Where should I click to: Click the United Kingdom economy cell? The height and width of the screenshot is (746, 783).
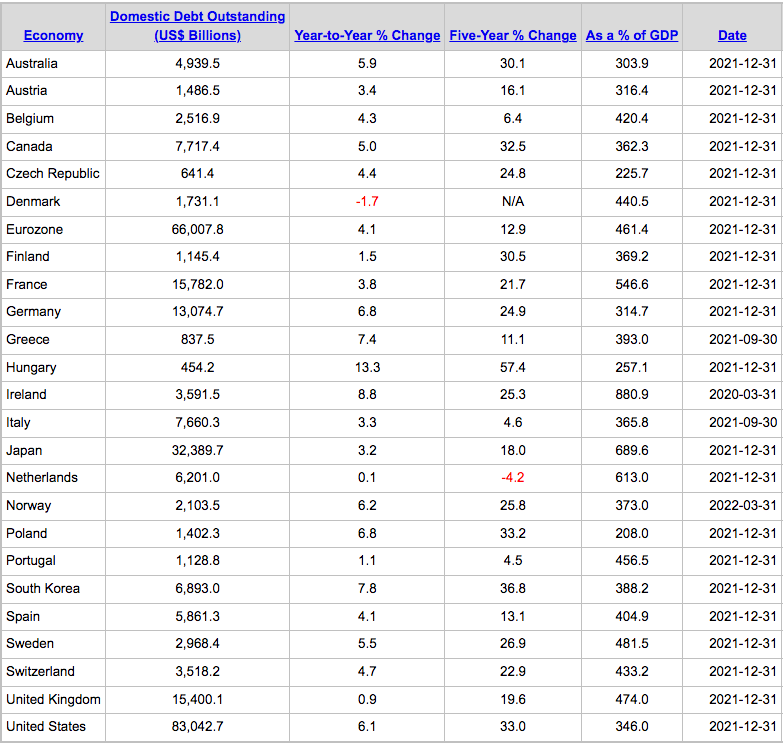[x=53, y=699]
